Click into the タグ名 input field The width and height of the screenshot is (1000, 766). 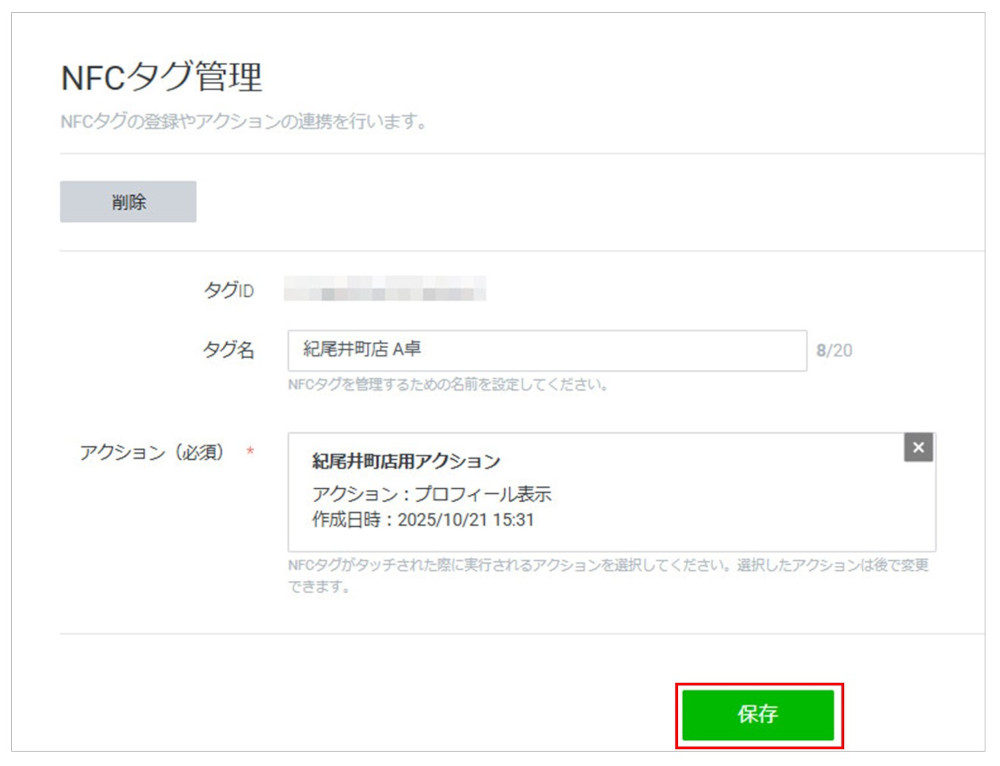pos(545,350)
